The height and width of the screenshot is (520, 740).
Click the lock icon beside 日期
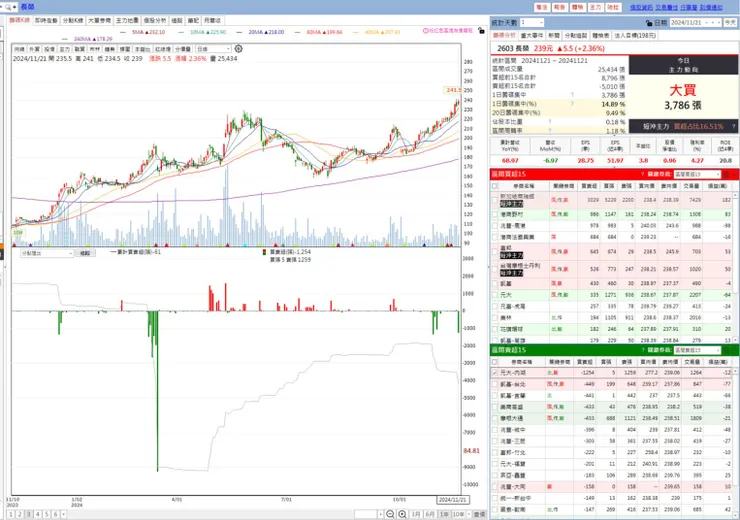click(649, 23)
